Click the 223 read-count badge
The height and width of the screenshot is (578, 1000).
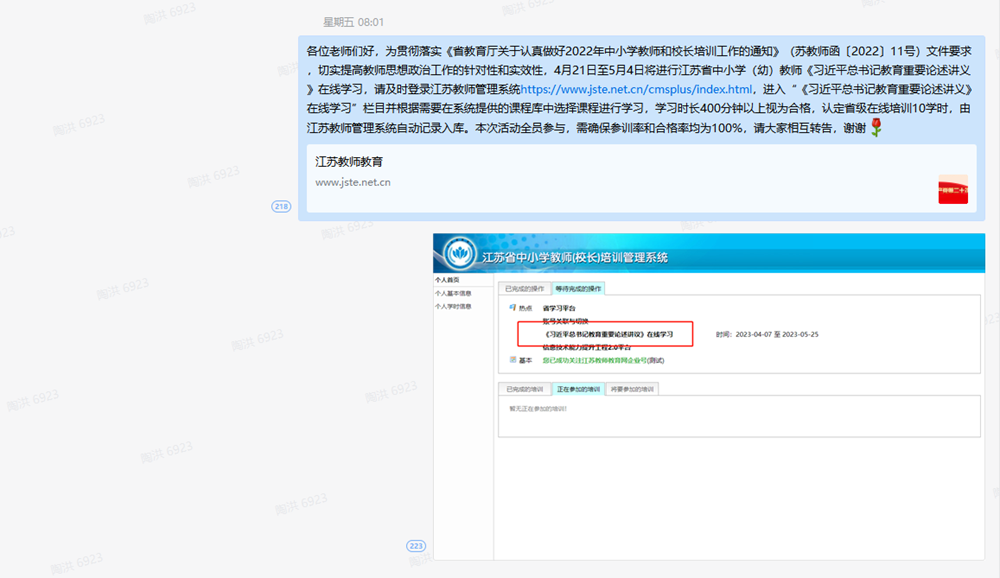point(416,546)
